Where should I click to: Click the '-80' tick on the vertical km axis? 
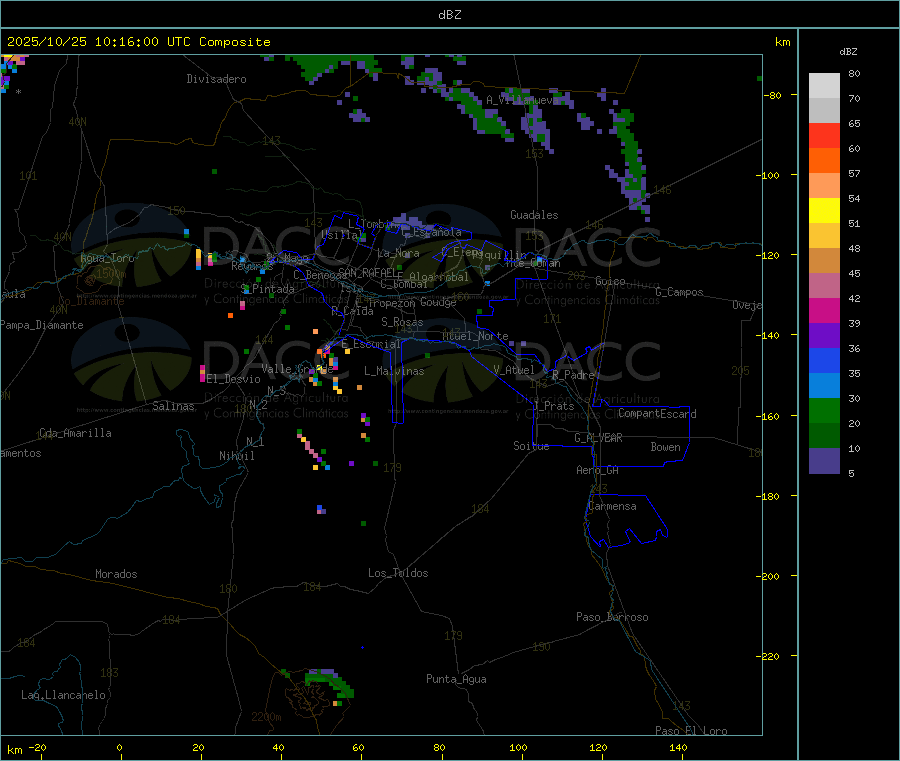pyautogui.click(x=773, y=95)
